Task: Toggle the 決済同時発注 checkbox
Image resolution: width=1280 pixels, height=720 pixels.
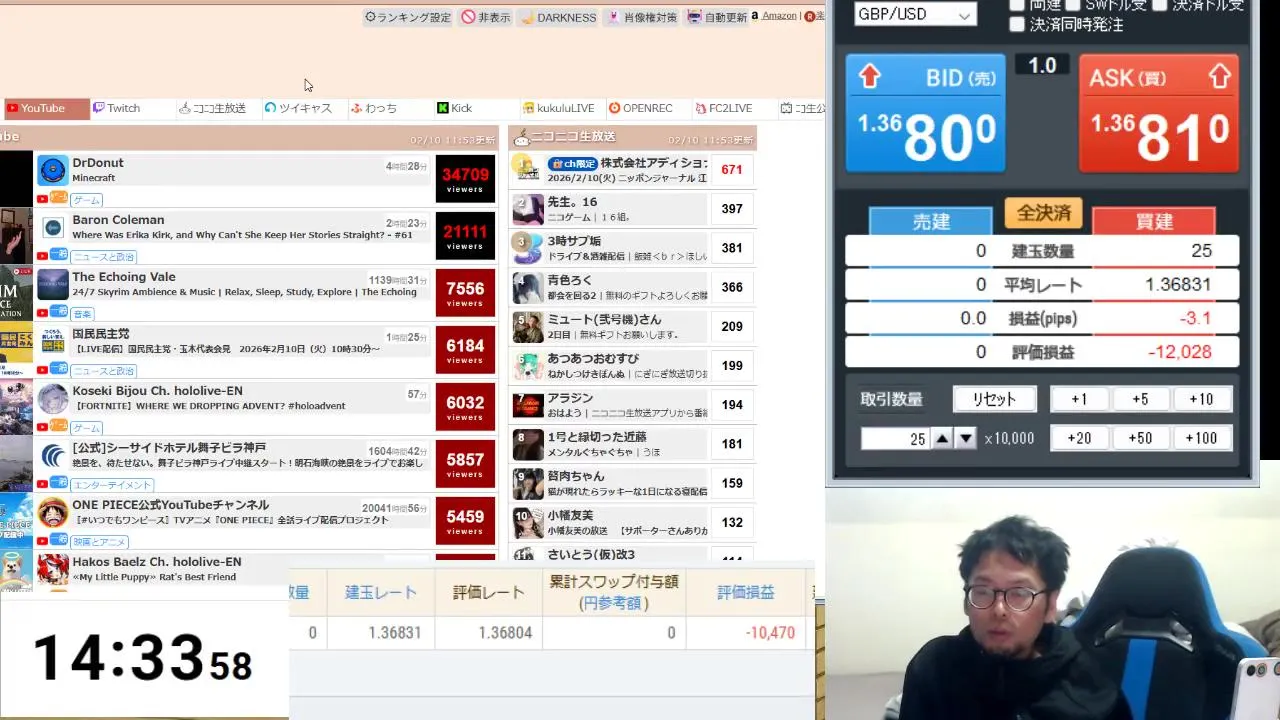Action: 1017,25
